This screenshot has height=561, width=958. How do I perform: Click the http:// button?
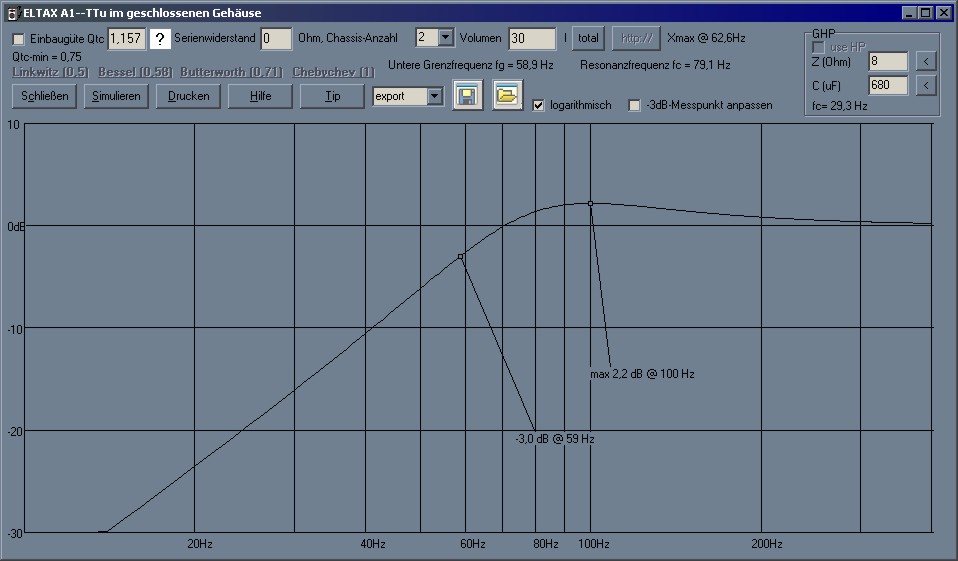(637, 38)
